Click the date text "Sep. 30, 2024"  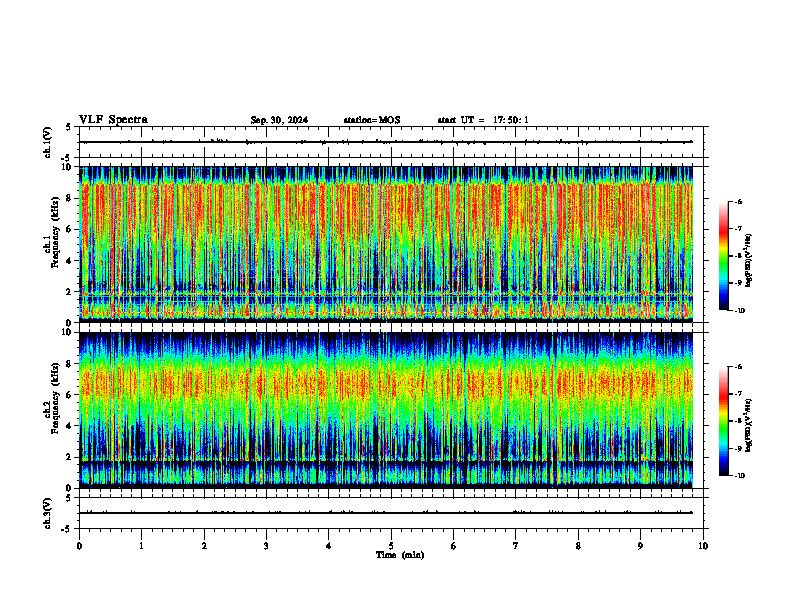279,120
